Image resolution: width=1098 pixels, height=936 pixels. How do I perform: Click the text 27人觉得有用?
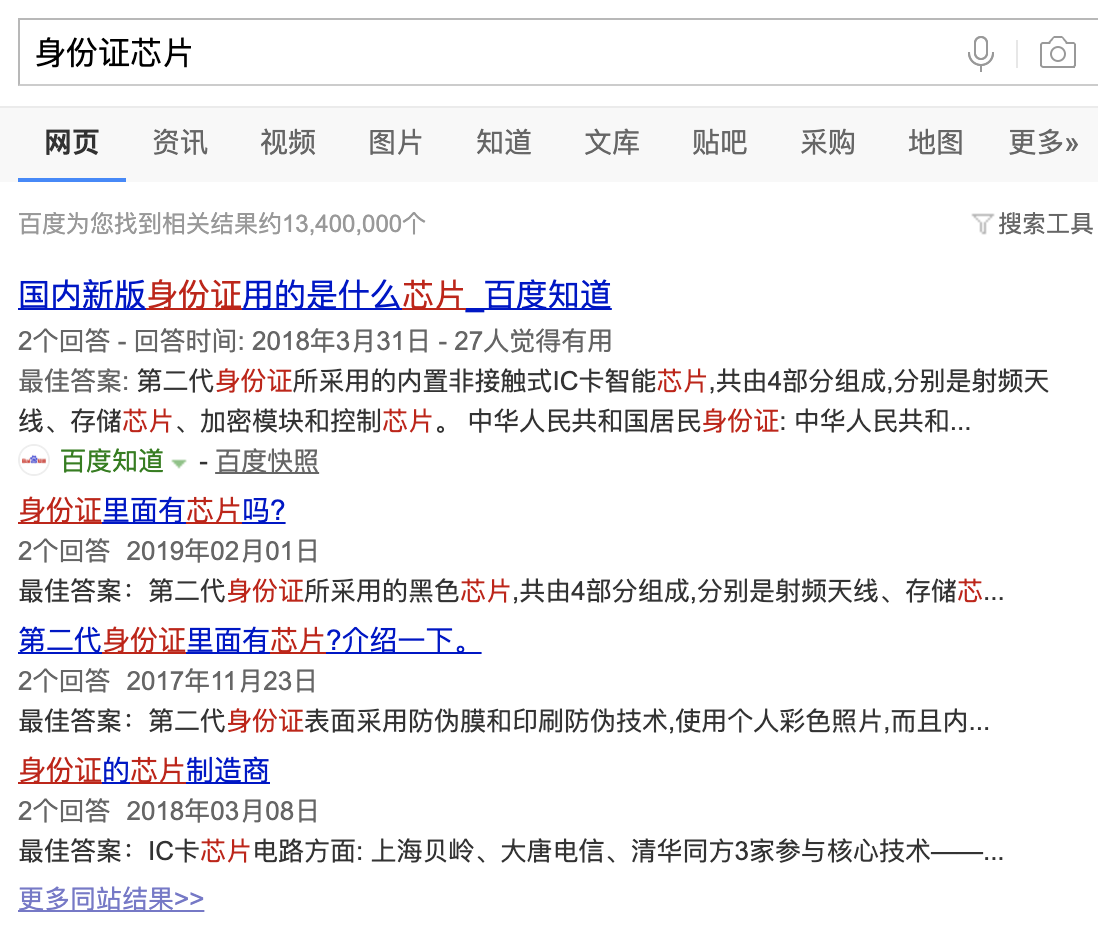point(533,341)
